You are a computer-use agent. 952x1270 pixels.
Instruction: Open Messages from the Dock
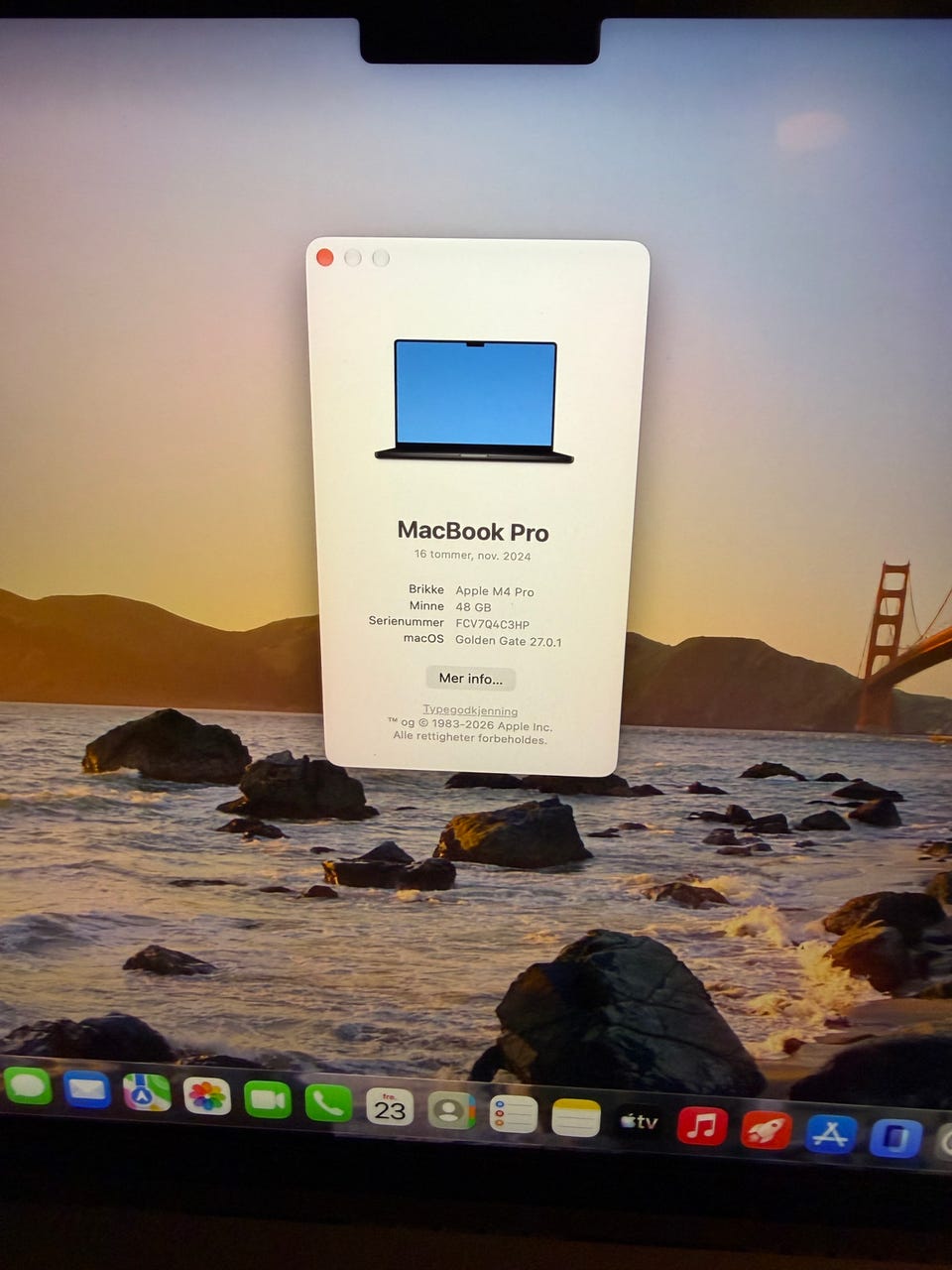point(28,1085)
